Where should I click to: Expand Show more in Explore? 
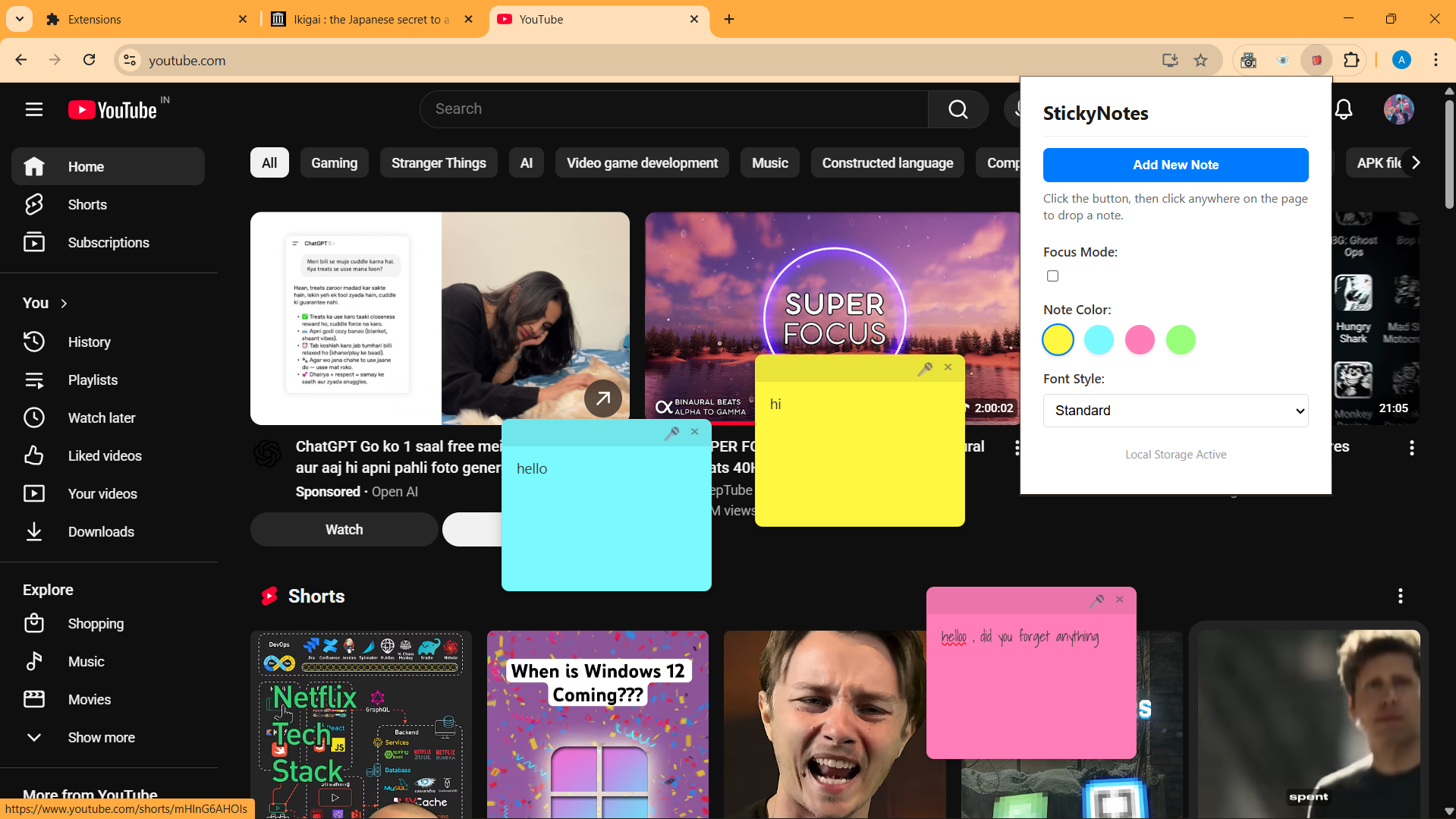102,738
